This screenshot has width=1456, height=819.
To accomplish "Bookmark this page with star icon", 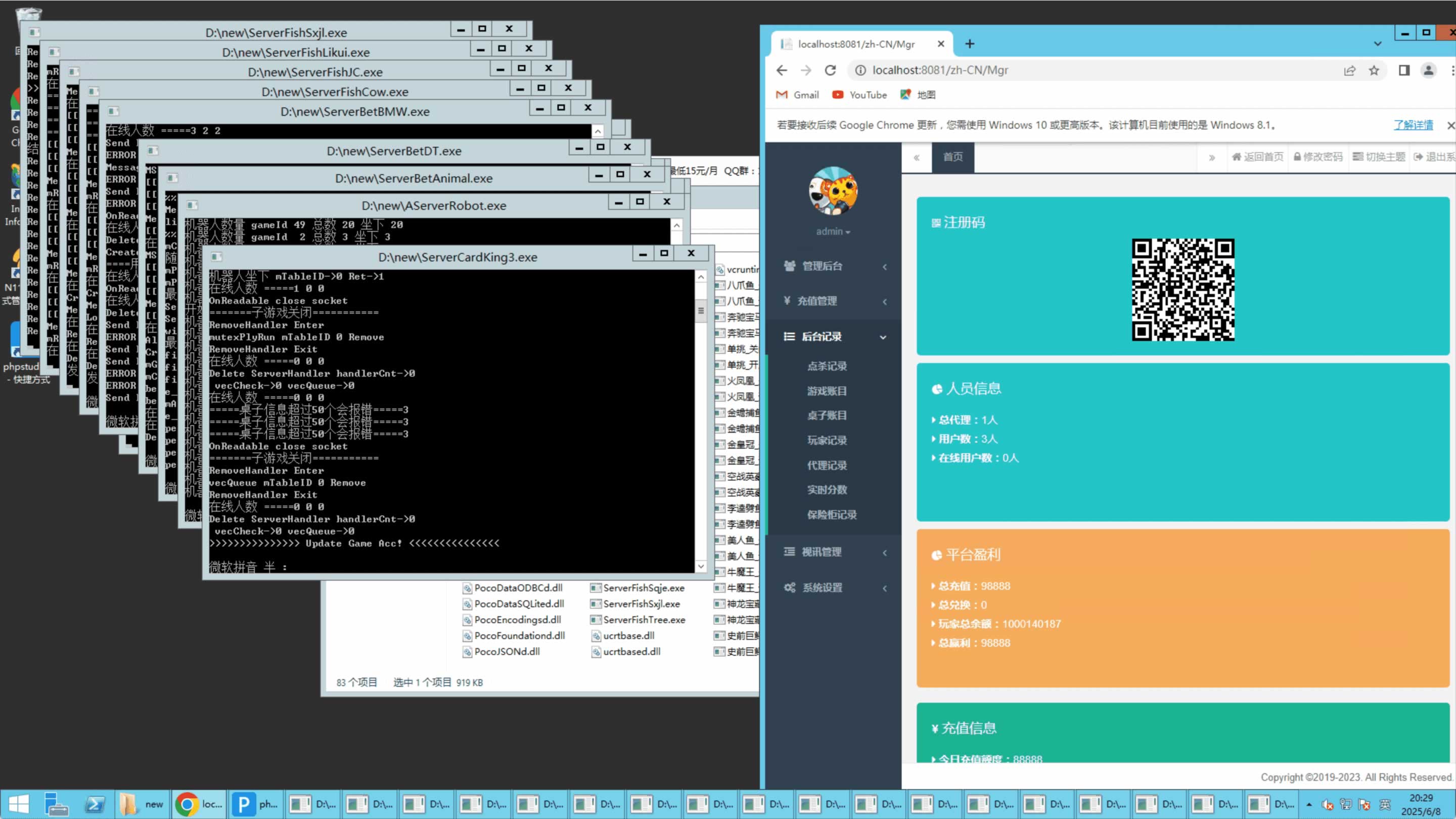I will click(1374, 70).
